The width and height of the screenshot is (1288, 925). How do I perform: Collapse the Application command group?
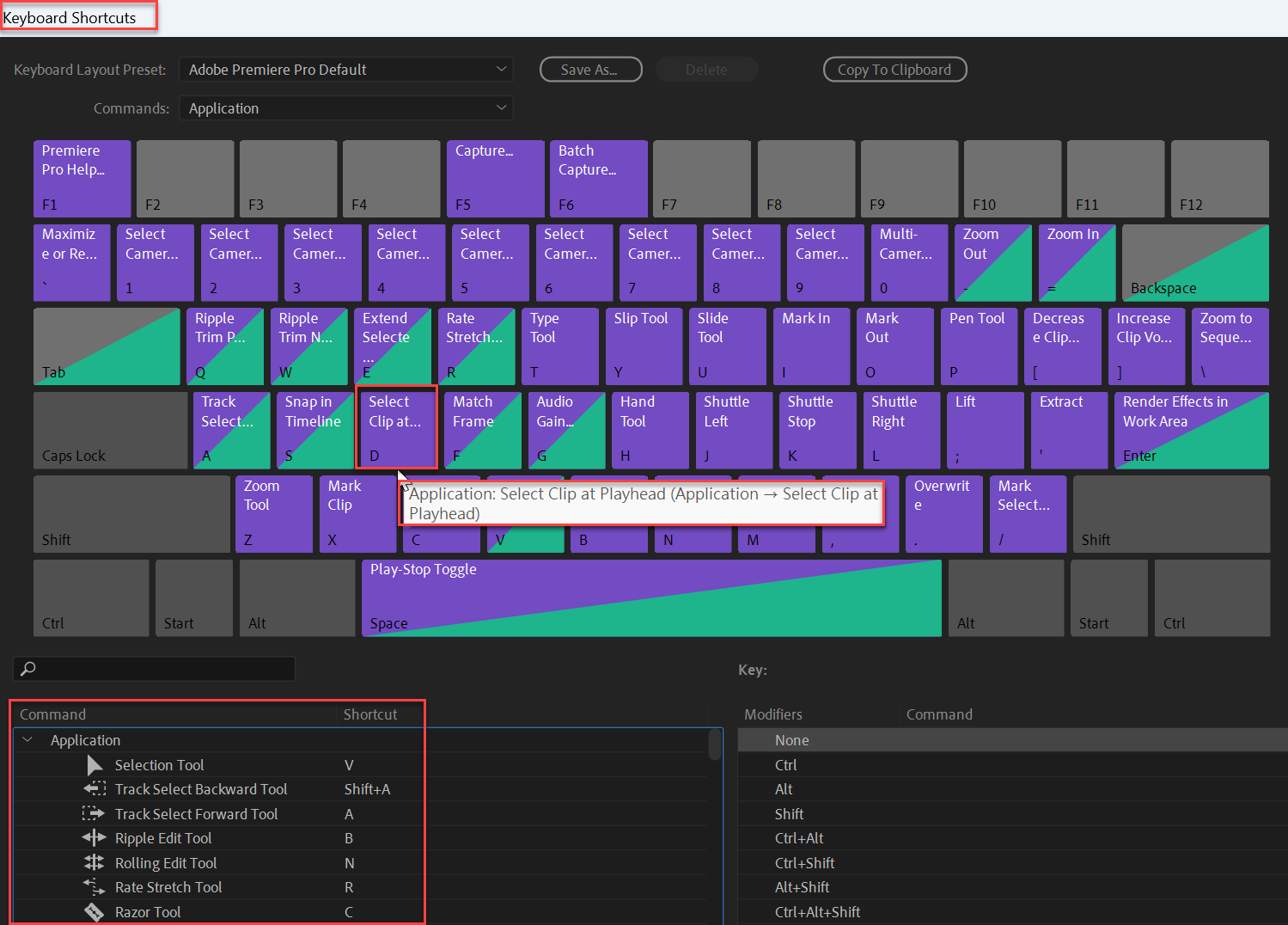tap(27, 740)
